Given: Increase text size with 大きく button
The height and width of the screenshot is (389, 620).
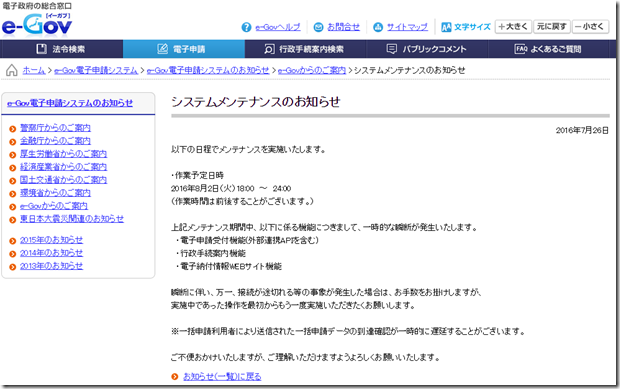Looking at the screenshot, I should coord(513,27).
